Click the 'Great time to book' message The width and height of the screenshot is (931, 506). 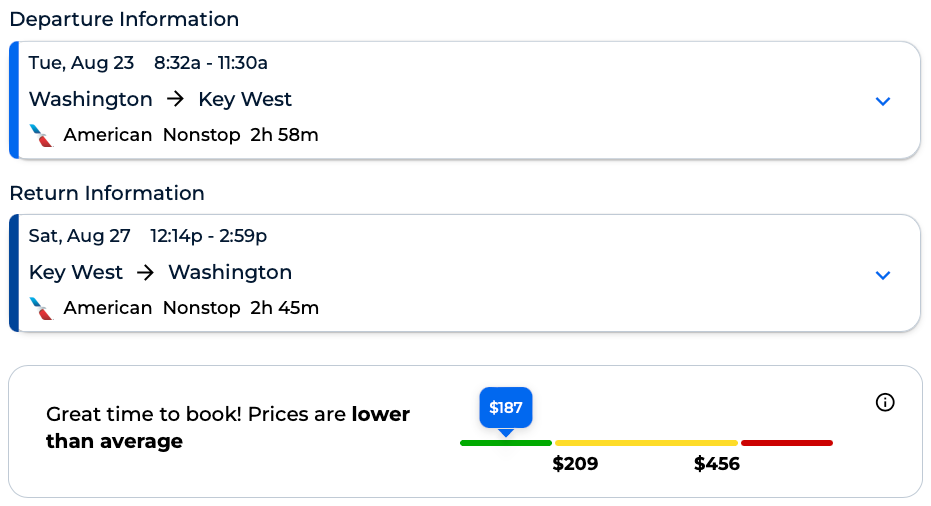point(228,428)
